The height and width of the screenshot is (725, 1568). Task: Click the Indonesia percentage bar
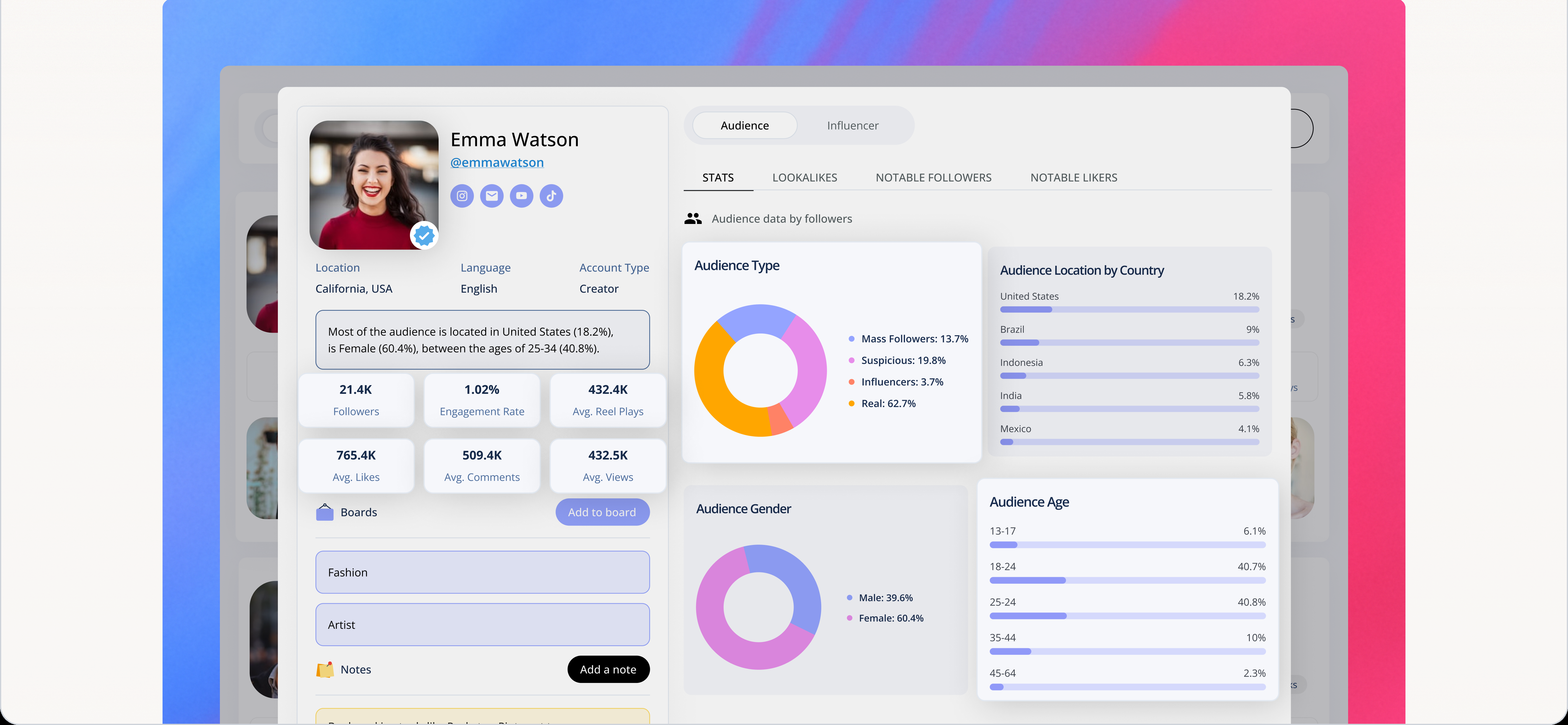point(1129,376)
